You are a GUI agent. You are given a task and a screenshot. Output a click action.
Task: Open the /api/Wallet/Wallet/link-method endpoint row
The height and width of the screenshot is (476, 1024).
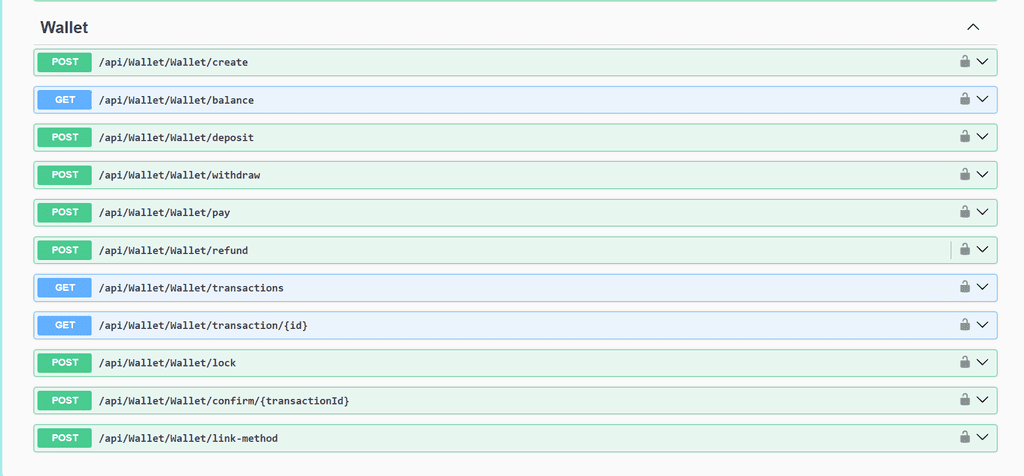point(515,438)
